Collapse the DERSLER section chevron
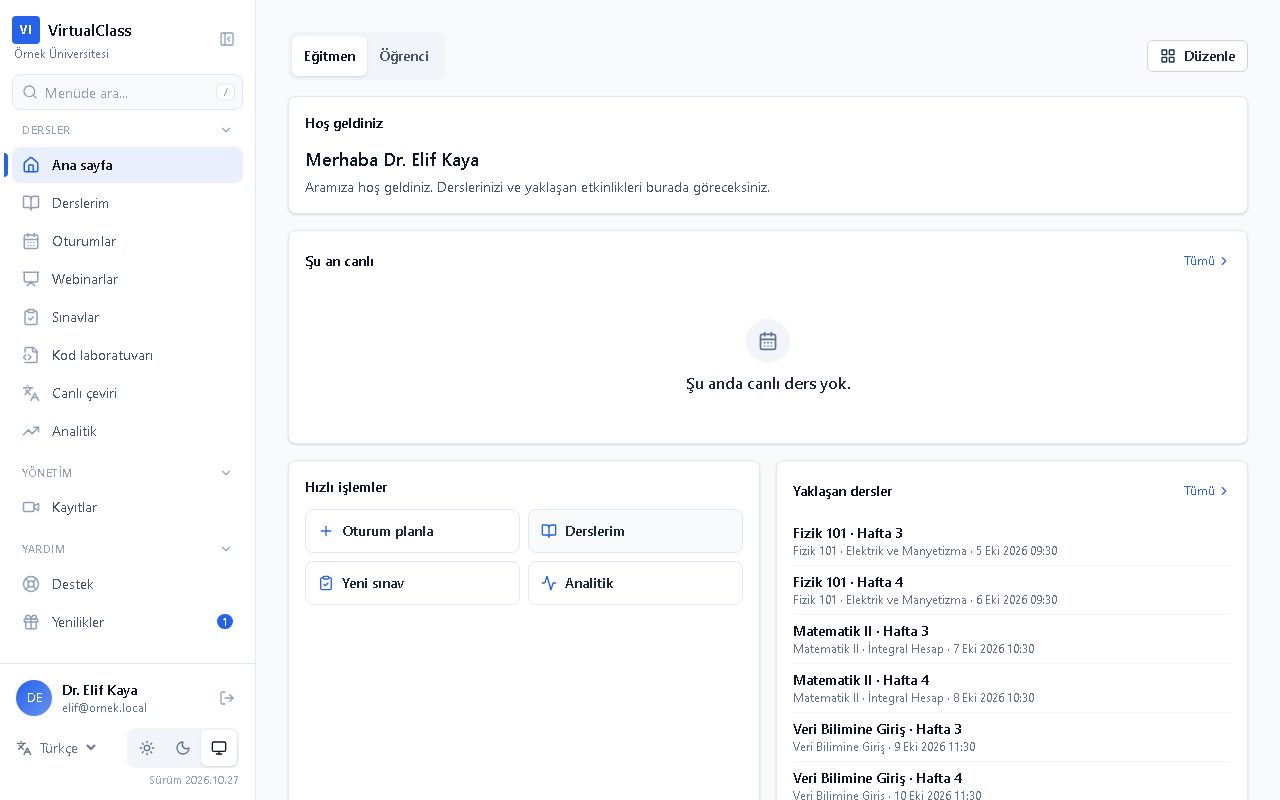The width and height of the screenshot is (1280, 800). (x=226, y=130)
